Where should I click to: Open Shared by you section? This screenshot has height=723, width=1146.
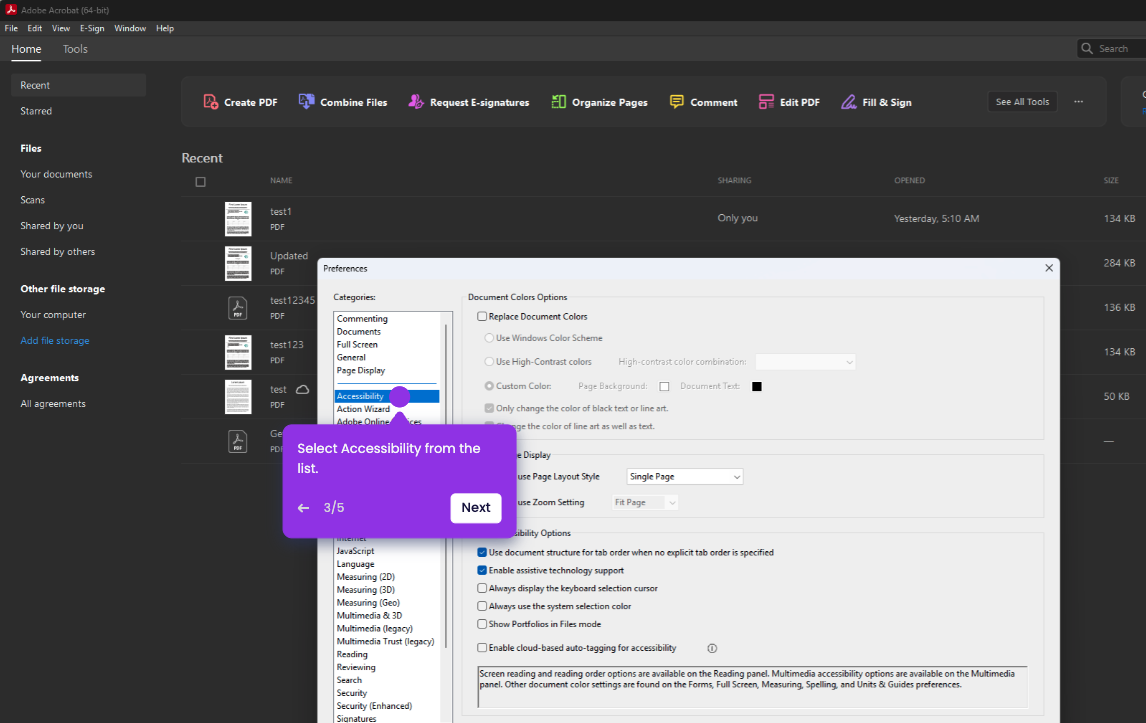(x=52, y=226)
